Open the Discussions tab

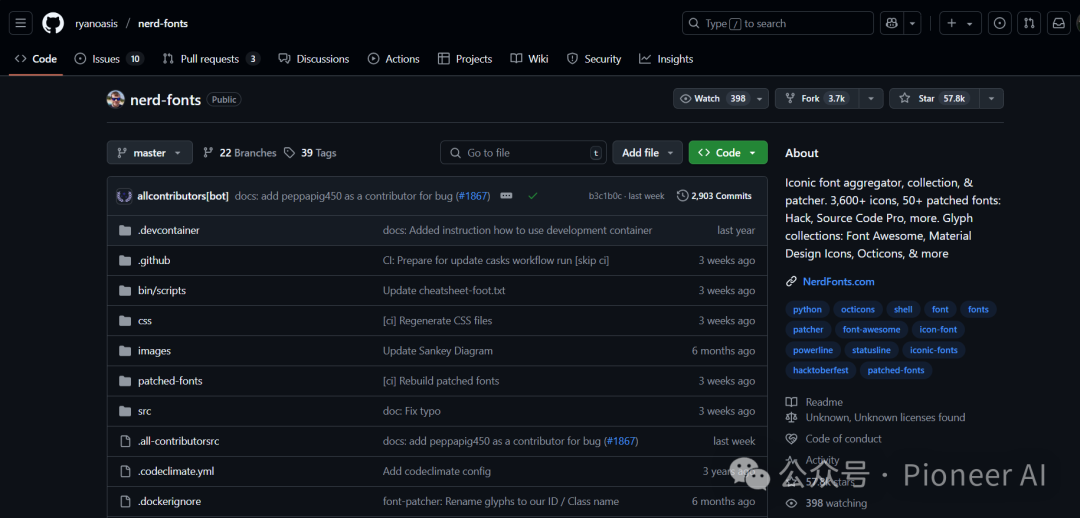point(313,59)
